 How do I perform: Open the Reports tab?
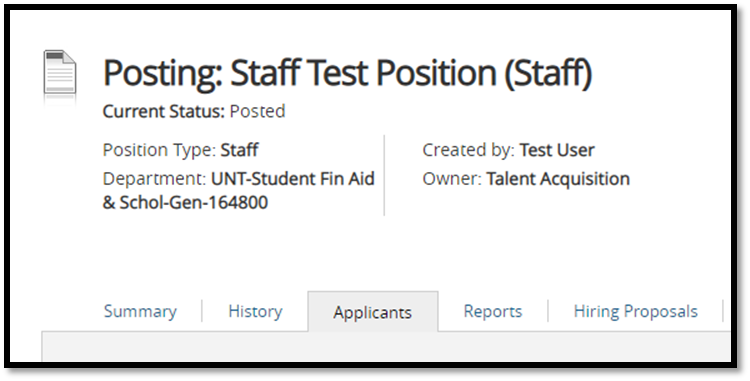[x=493, y=311]
